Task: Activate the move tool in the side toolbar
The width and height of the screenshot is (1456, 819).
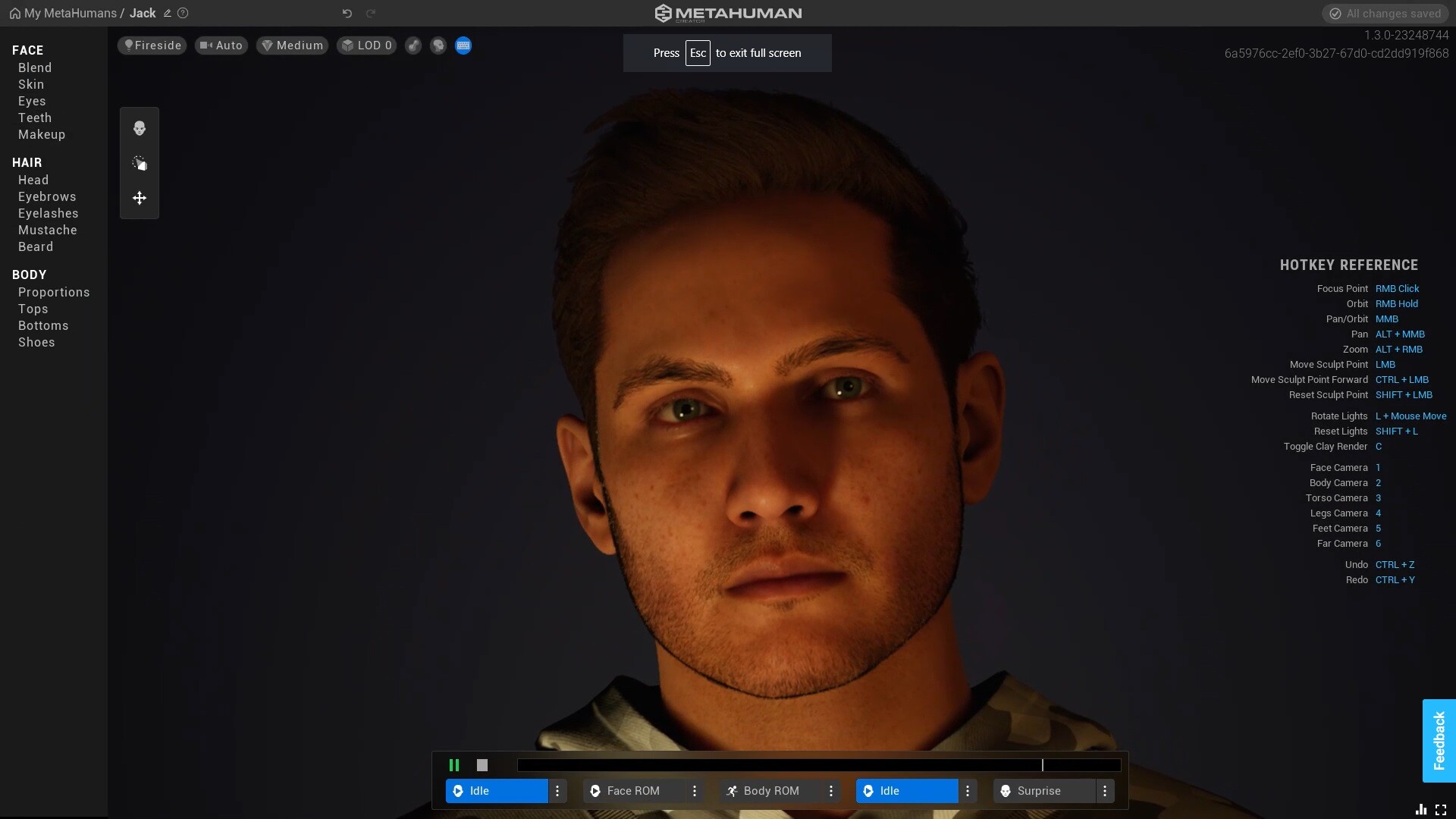Action: pyautogui.click(x=139, y=198)
